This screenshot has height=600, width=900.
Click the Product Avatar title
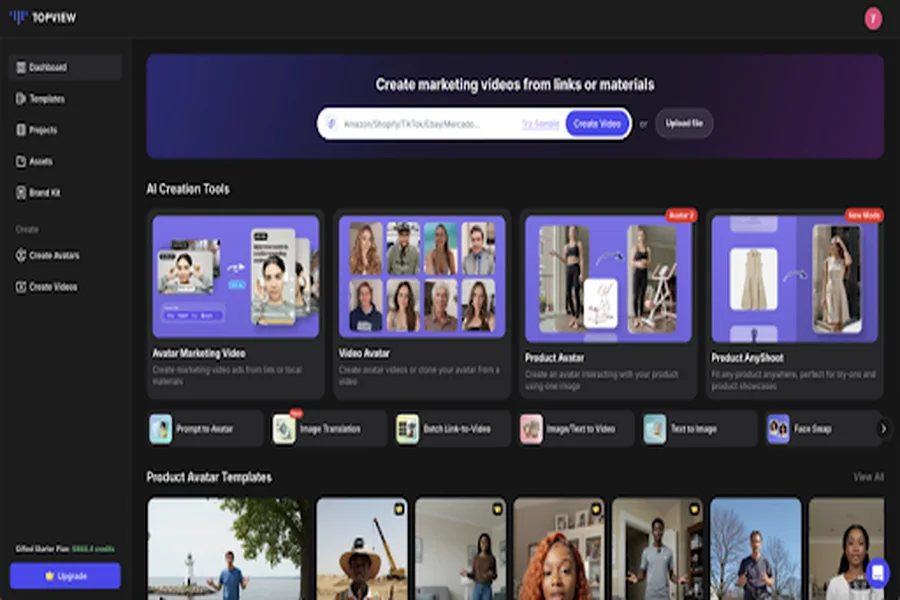tap(554, 358)
